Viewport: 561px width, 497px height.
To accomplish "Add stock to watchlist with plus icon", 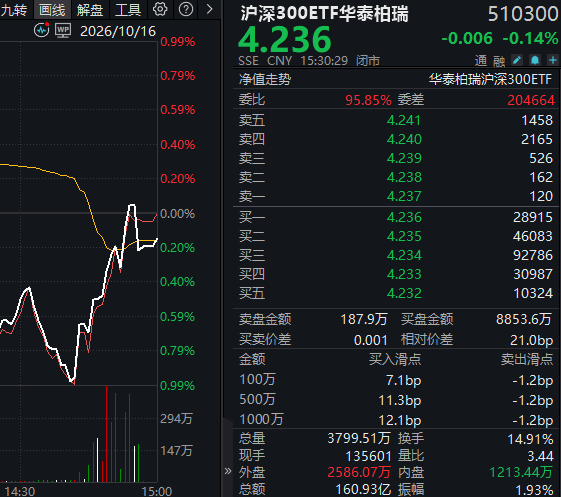I will click(553, 60).
